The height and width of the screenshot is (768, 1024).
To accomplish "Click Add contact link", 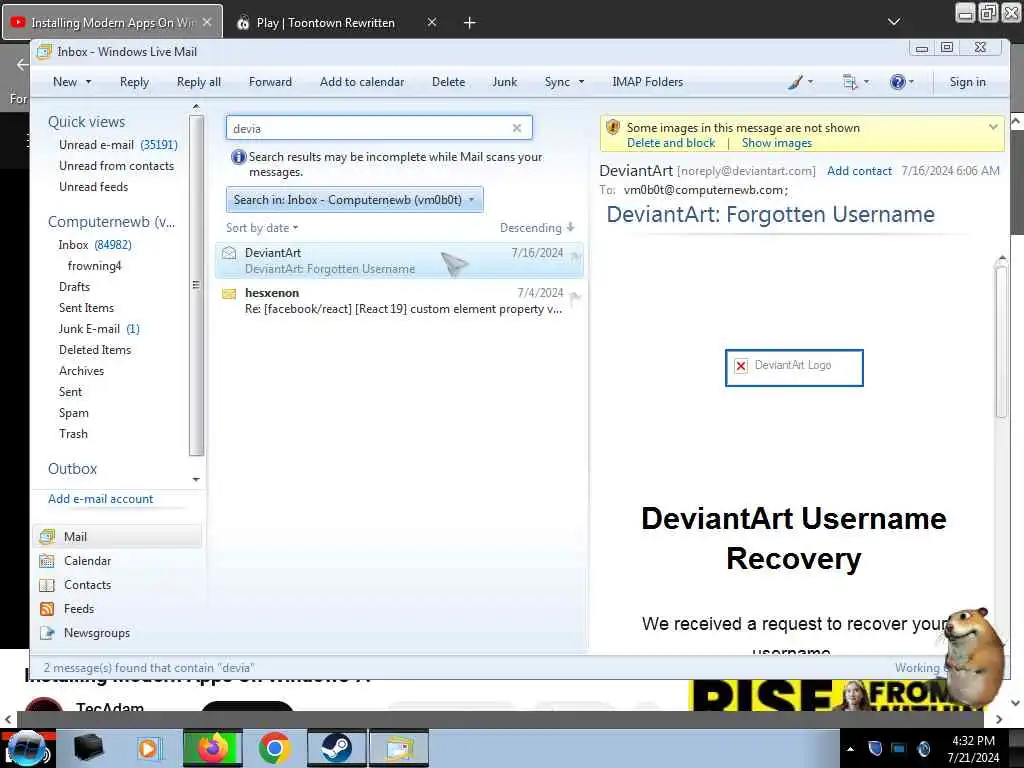I will pyautogui.click(x=859, y=171).
